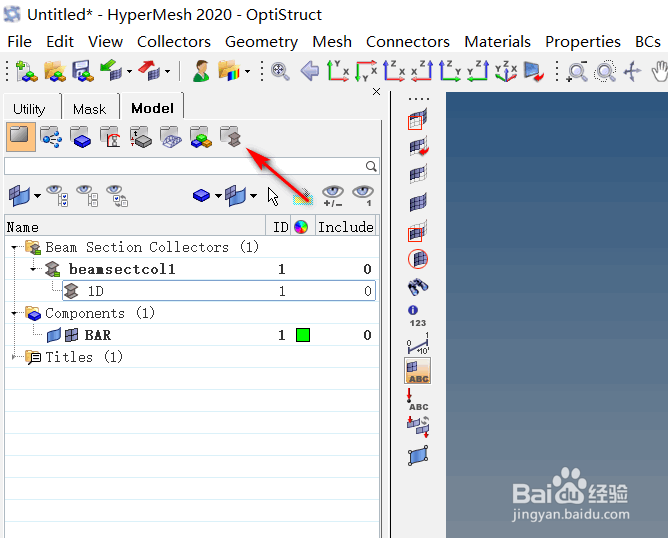Click the New Model toolbar icon
668x538 pixels.
tap(26, 71)
